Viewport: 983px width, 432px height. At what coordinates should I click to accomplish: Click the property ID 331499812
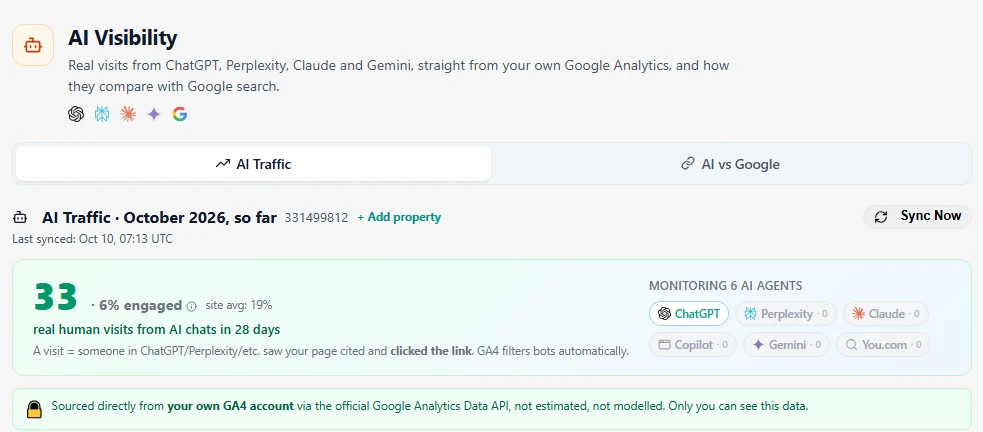click(x=316, y=218)
